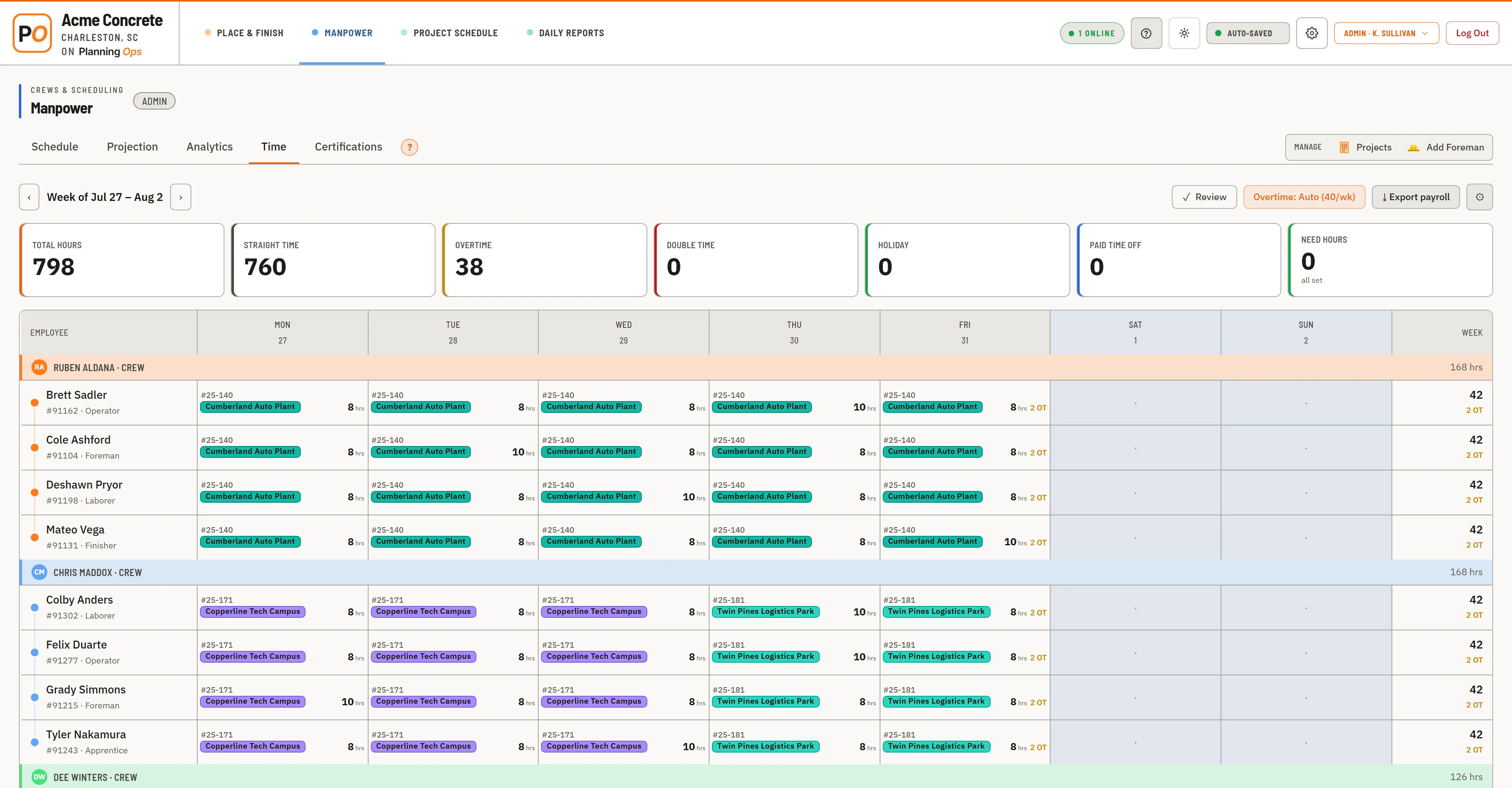
Task: Select the Total Hours 798 card
Action: pyautogui.click(x=122, y=260)
